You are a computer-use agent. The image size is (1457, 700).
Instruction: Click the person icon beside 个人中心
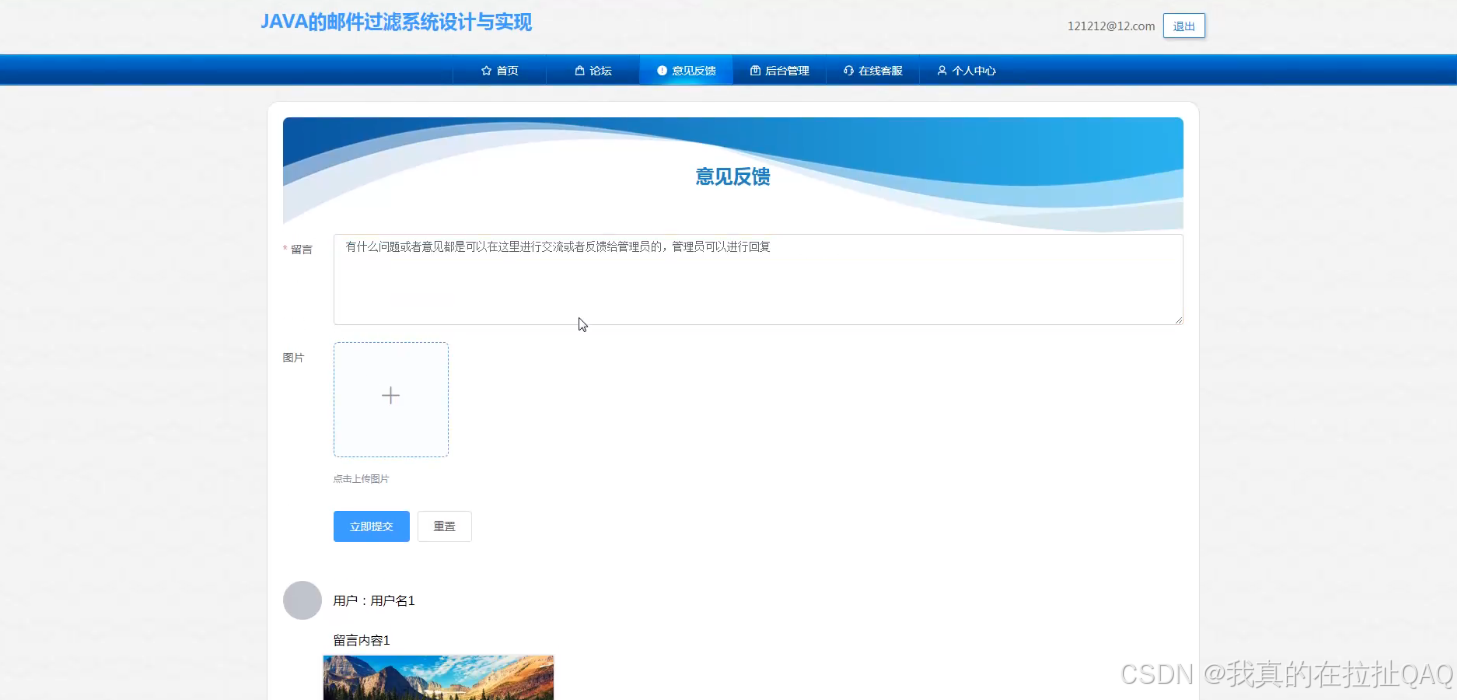941,71
